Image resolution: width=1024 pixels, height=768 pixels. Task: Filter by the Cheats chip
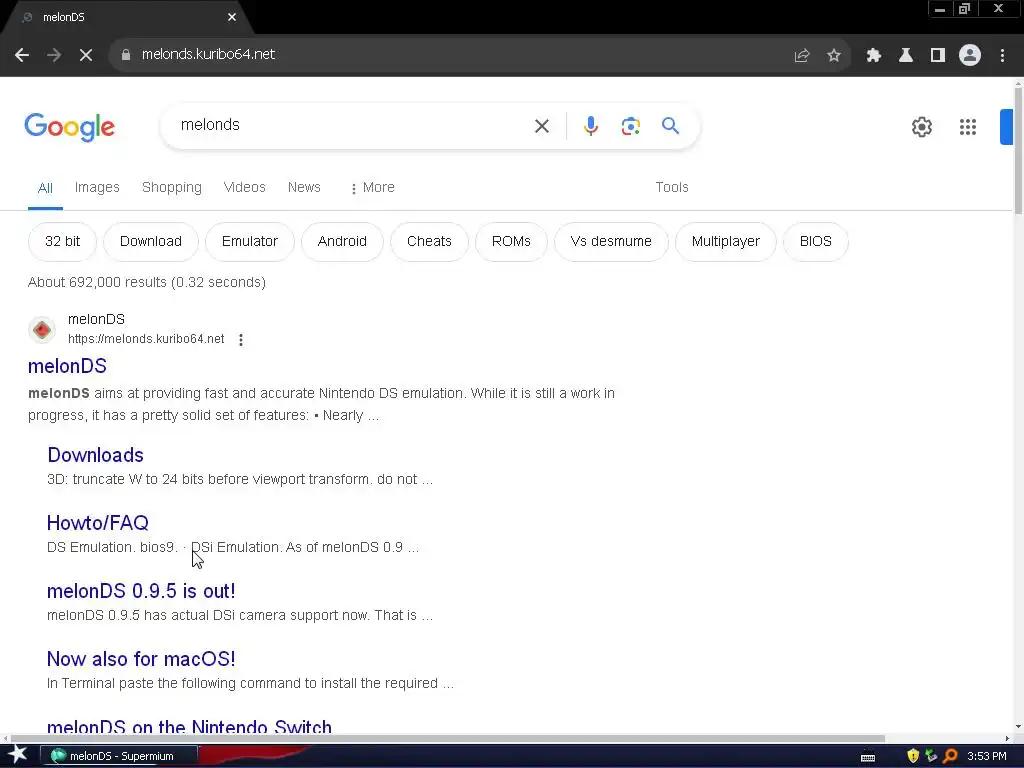click(429, 242)
